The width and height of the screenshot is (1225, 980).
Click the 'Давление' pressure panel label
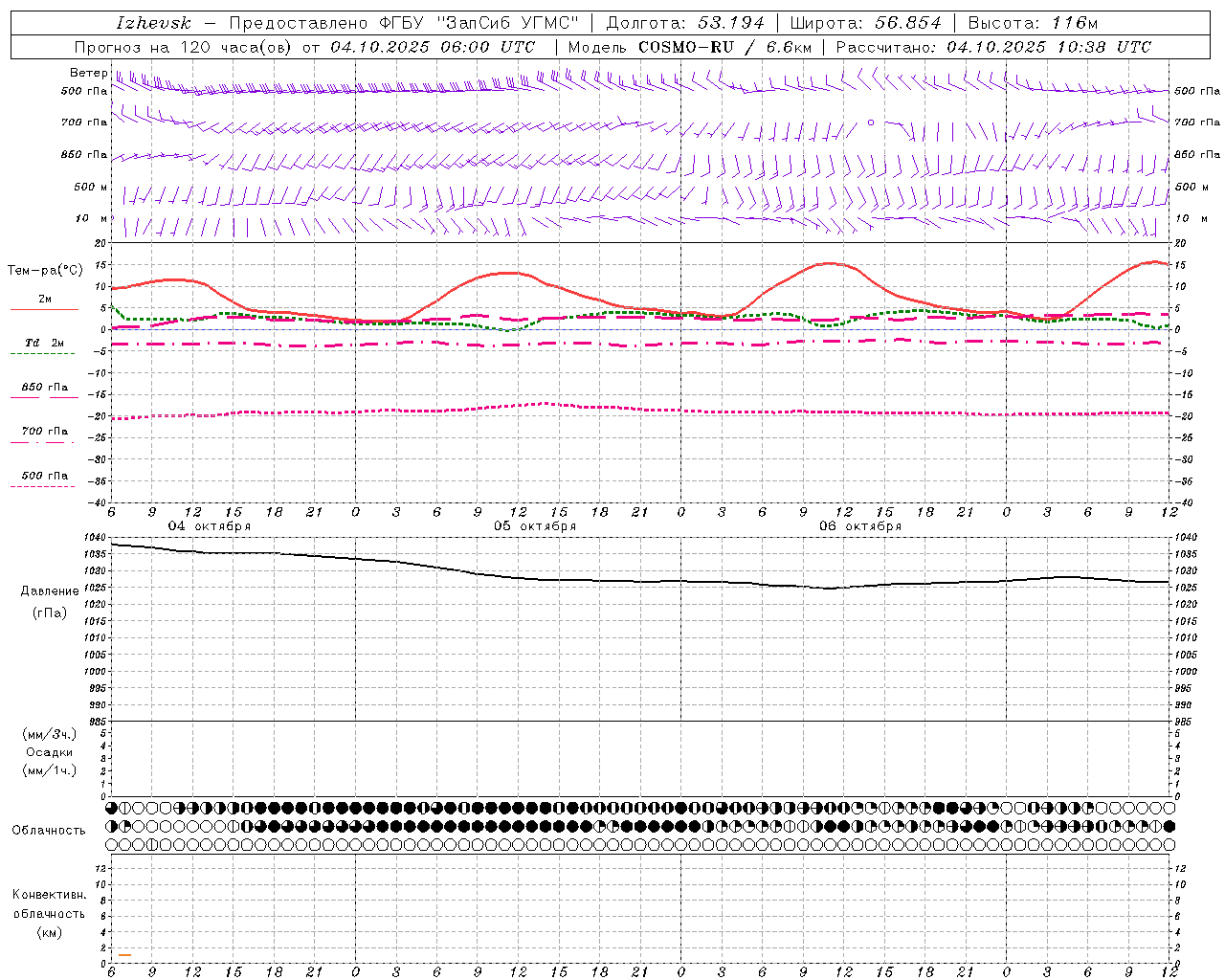50,590
